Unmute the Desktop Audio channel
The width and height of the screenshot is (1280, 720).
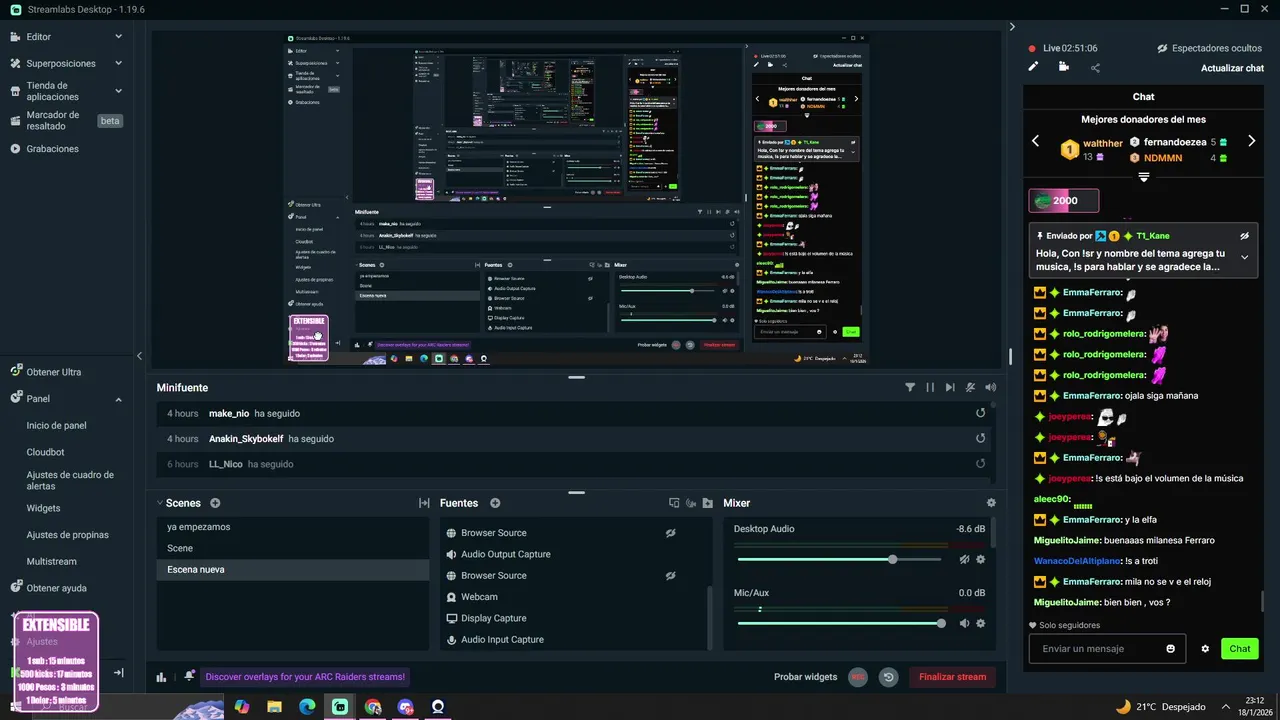click(964, 560)
